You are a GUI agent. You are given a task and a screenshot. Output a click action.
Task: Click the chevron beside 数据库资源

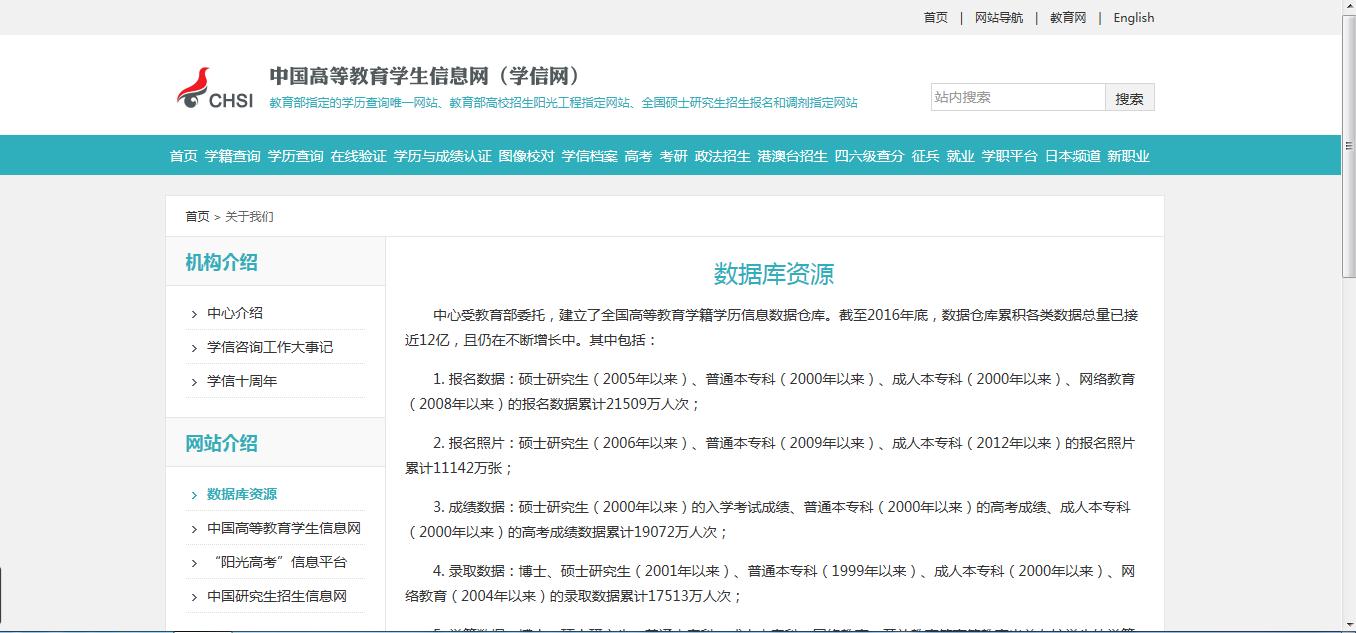tap(194, 495)
